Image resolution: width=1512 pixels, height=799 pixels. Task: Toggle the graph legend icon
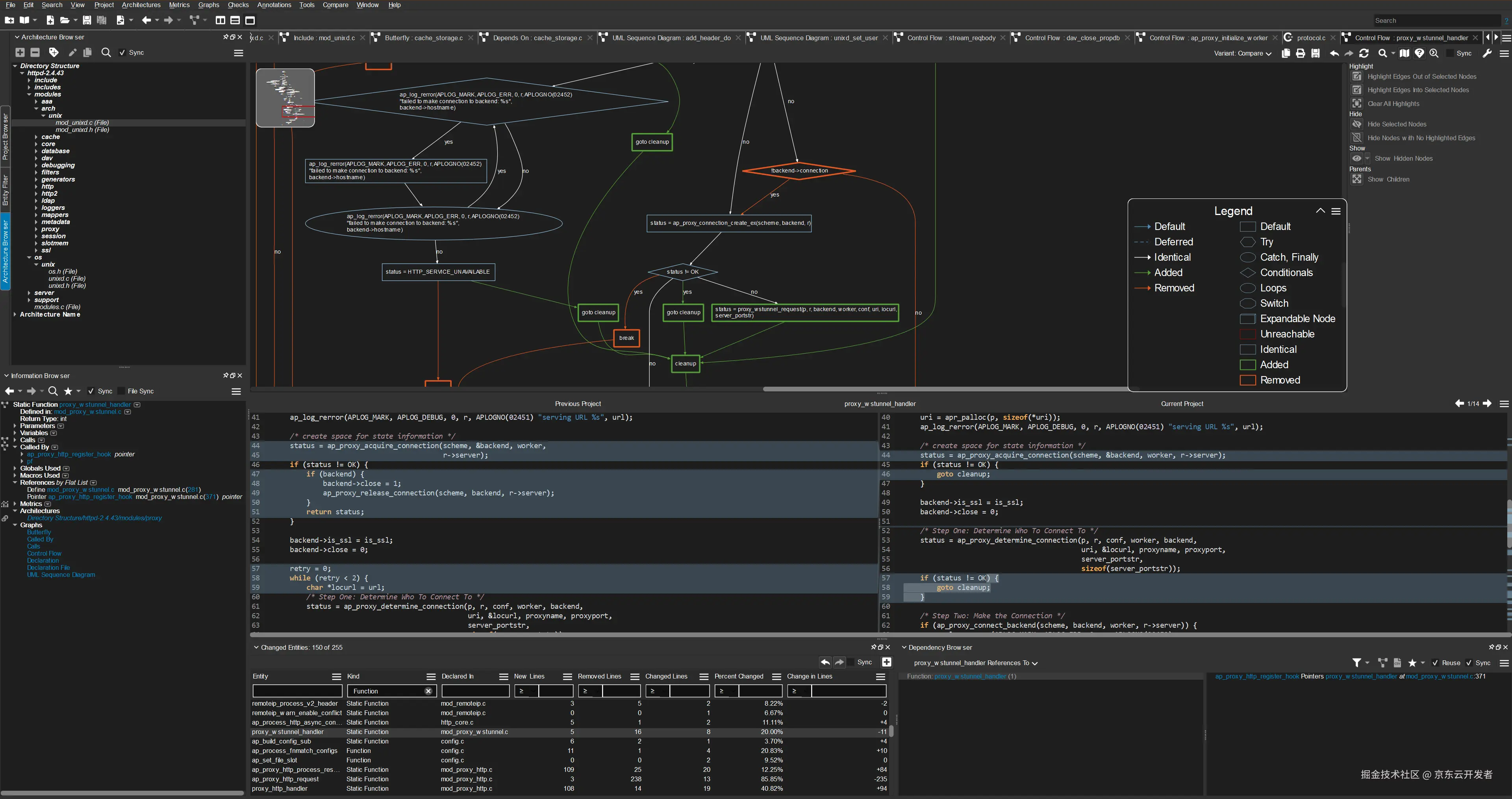(x=1419, y=54)
